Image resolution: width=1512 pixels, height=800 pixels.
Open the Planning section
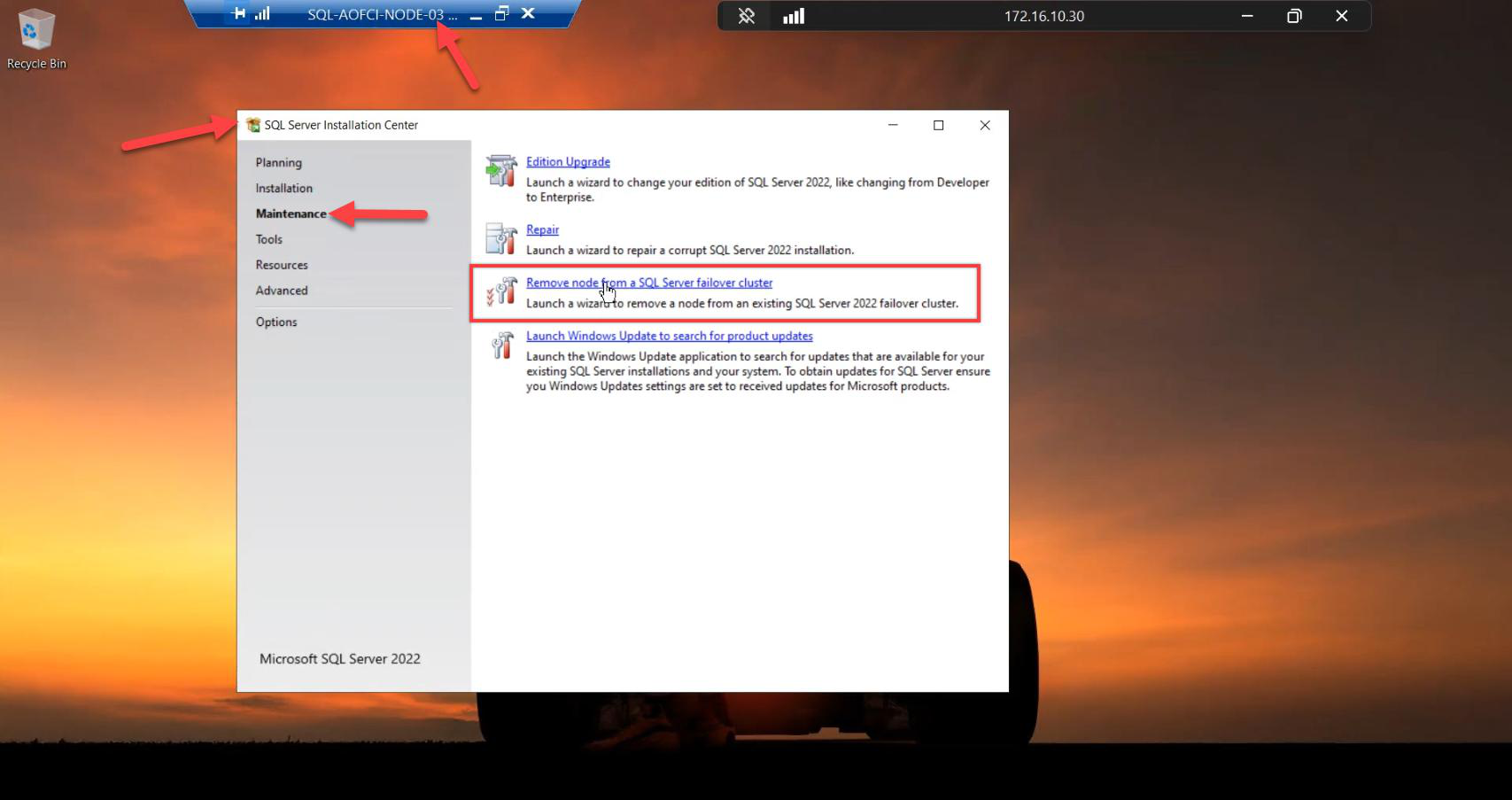(x=279, y=163)
